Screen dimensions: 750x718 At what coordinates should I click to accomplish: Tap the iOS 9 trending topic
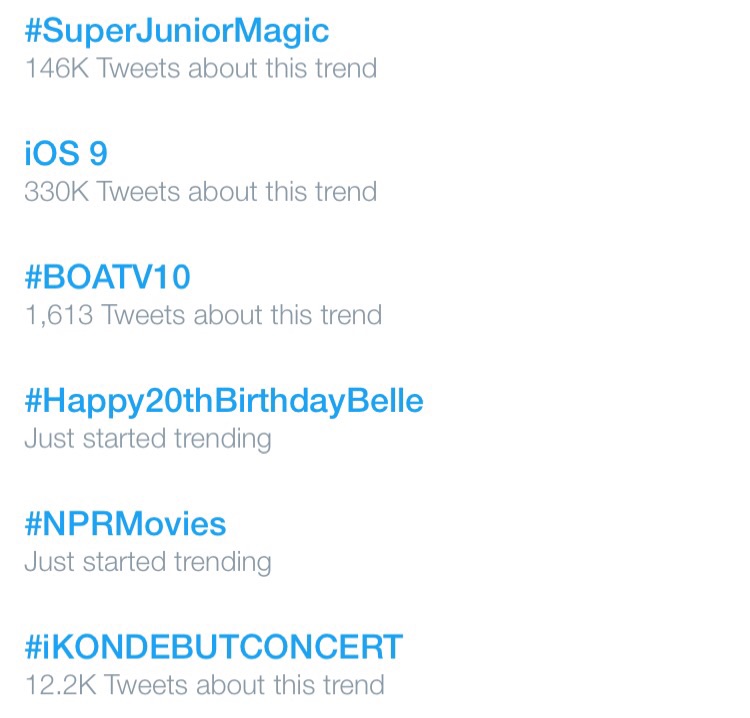pyautogui.click(x=66, y=154)
